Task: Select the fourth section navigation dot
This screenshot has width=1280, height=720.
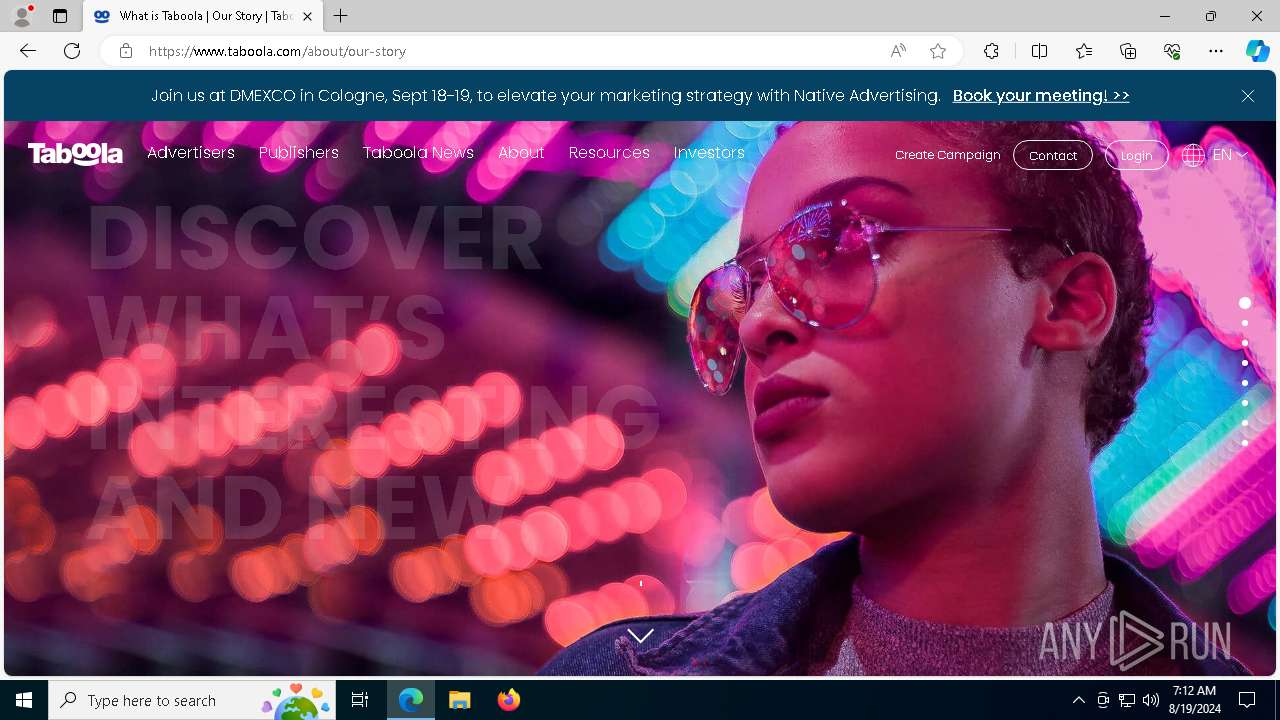Action: click(x=1245, y=363)
